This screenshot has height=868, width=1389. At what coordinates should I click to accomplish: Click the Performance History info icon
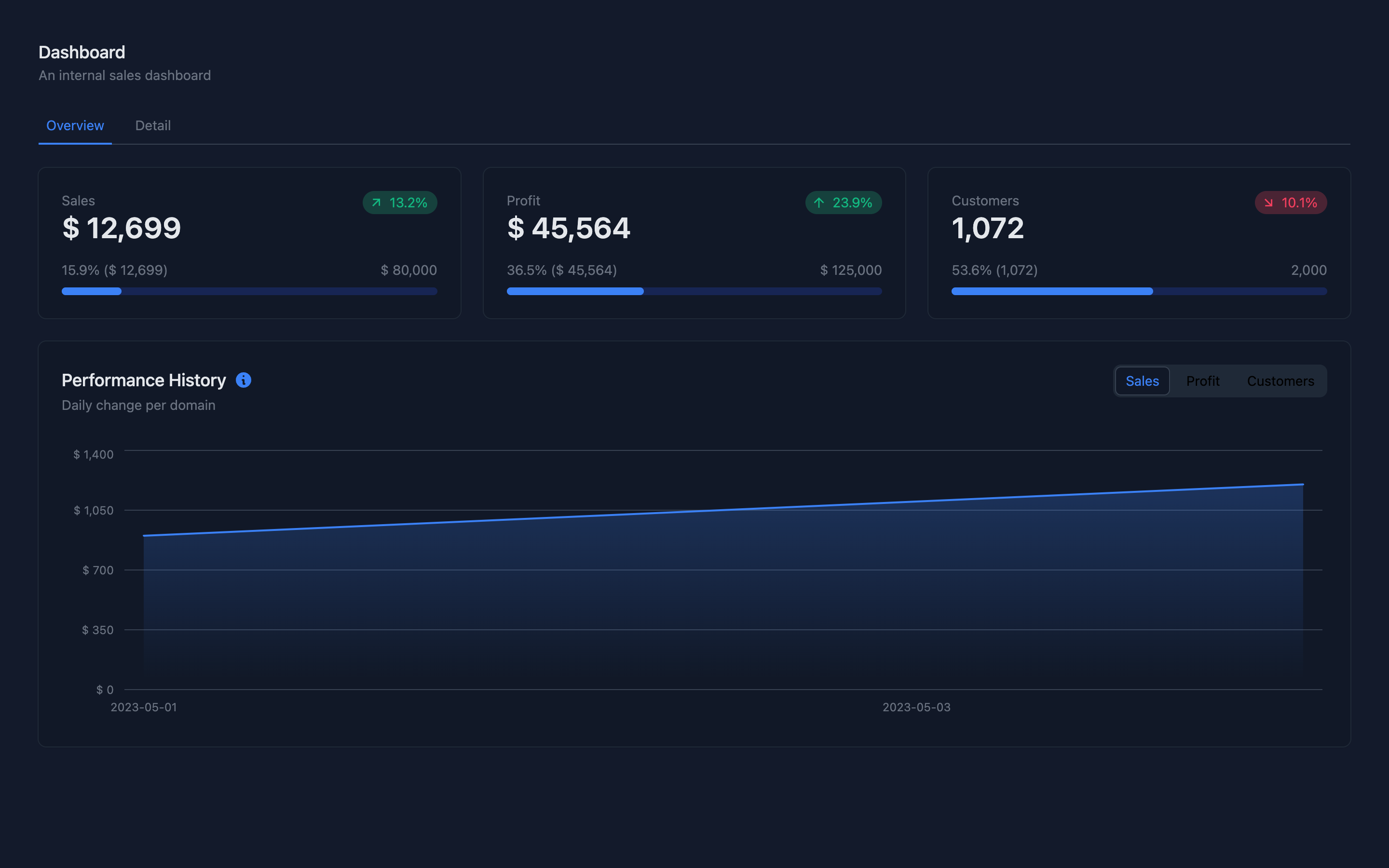244,380
